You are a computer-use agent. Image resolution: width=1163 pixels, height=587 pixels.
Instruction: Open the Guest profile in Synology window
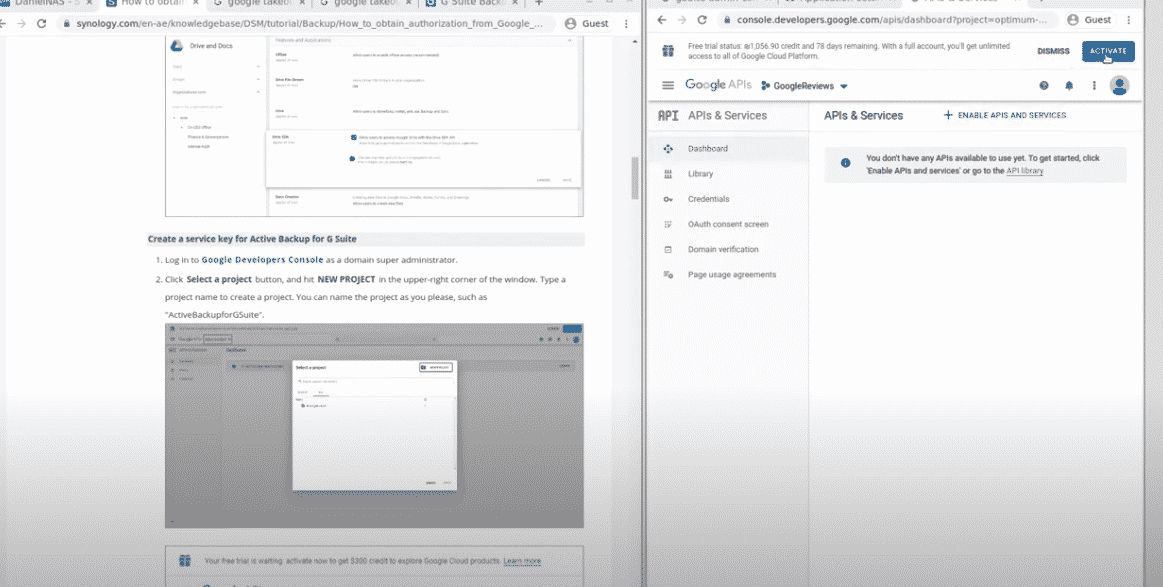tap(586, 24)
